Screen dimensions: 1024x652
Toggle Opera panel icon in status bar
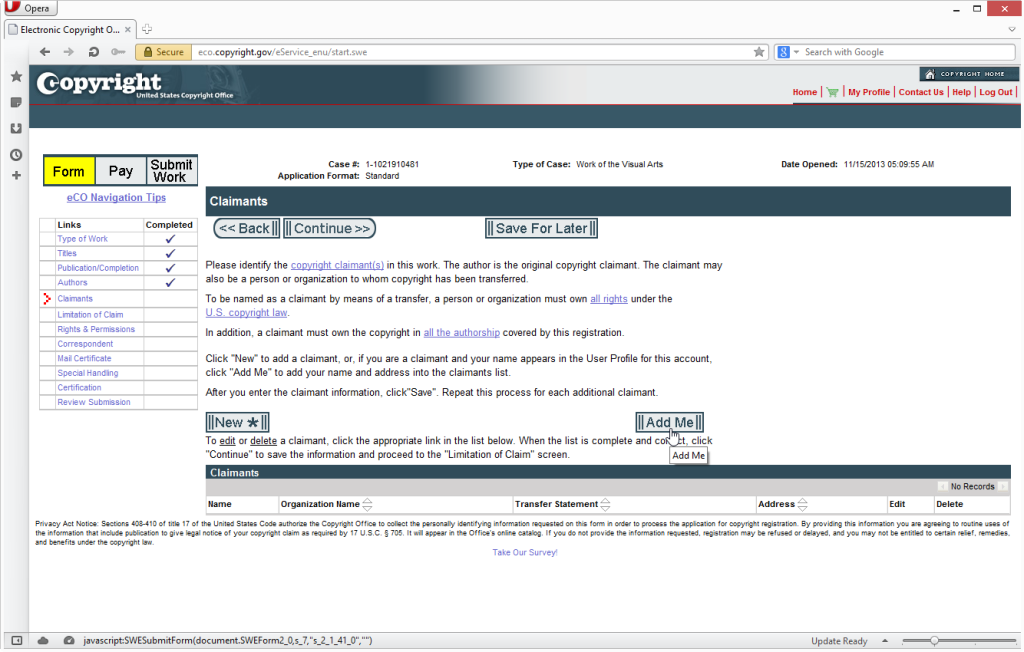pyautogui.click(x=17, y=641)
